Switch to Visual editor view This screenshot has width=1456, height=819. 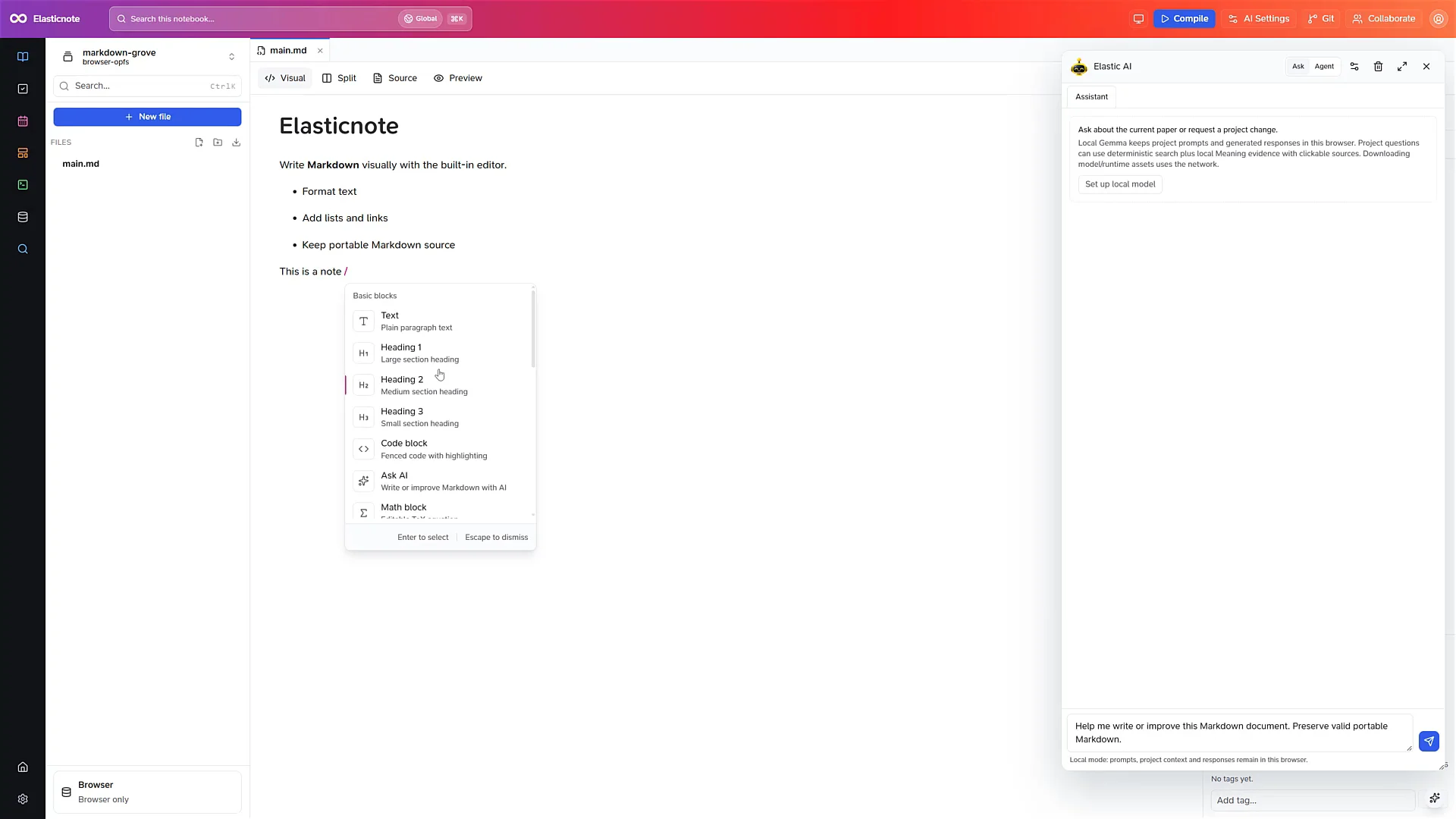[285, 78]
